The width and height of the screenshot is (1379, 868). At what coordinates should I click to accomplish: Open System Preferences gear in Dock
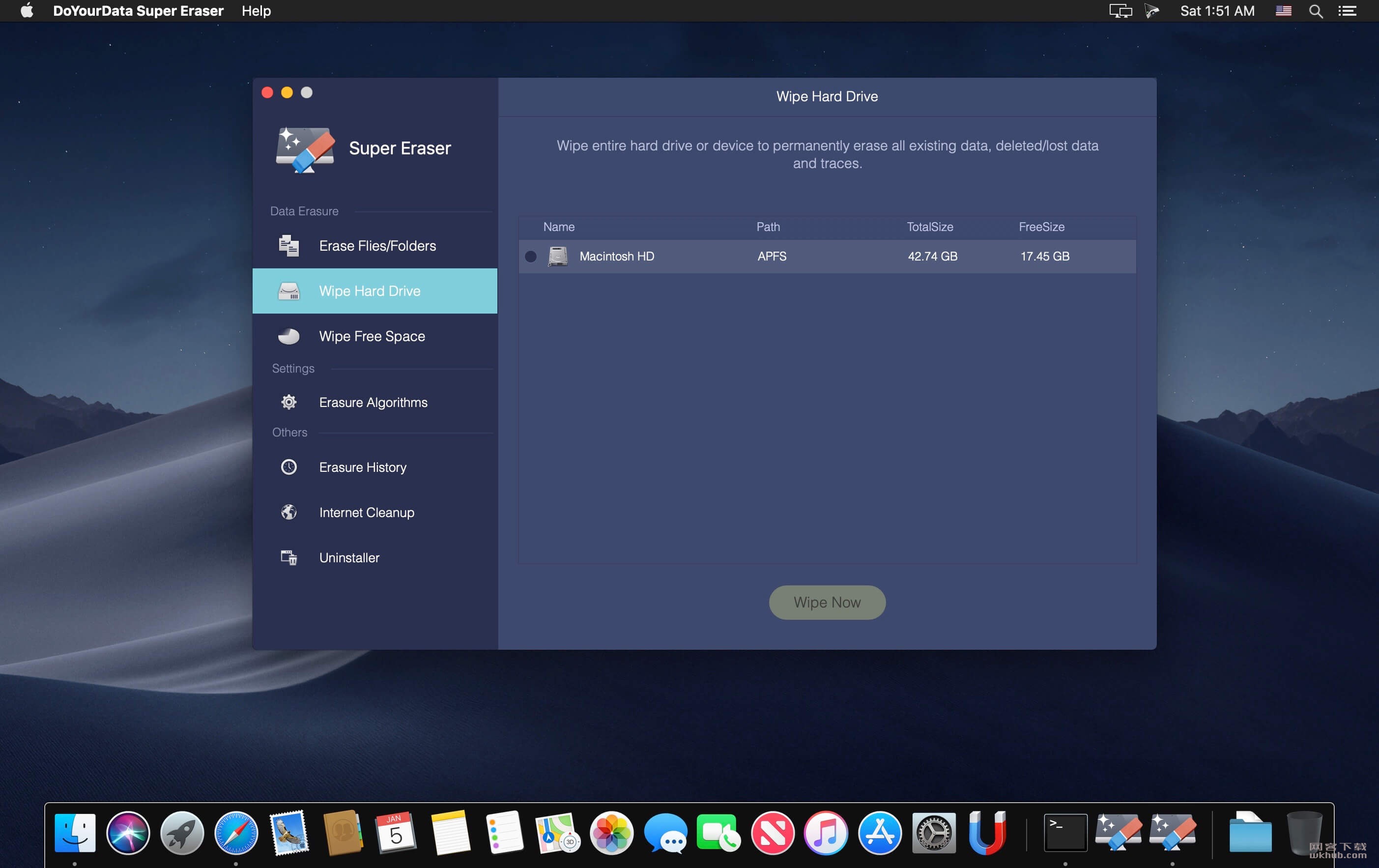[933, 832]
